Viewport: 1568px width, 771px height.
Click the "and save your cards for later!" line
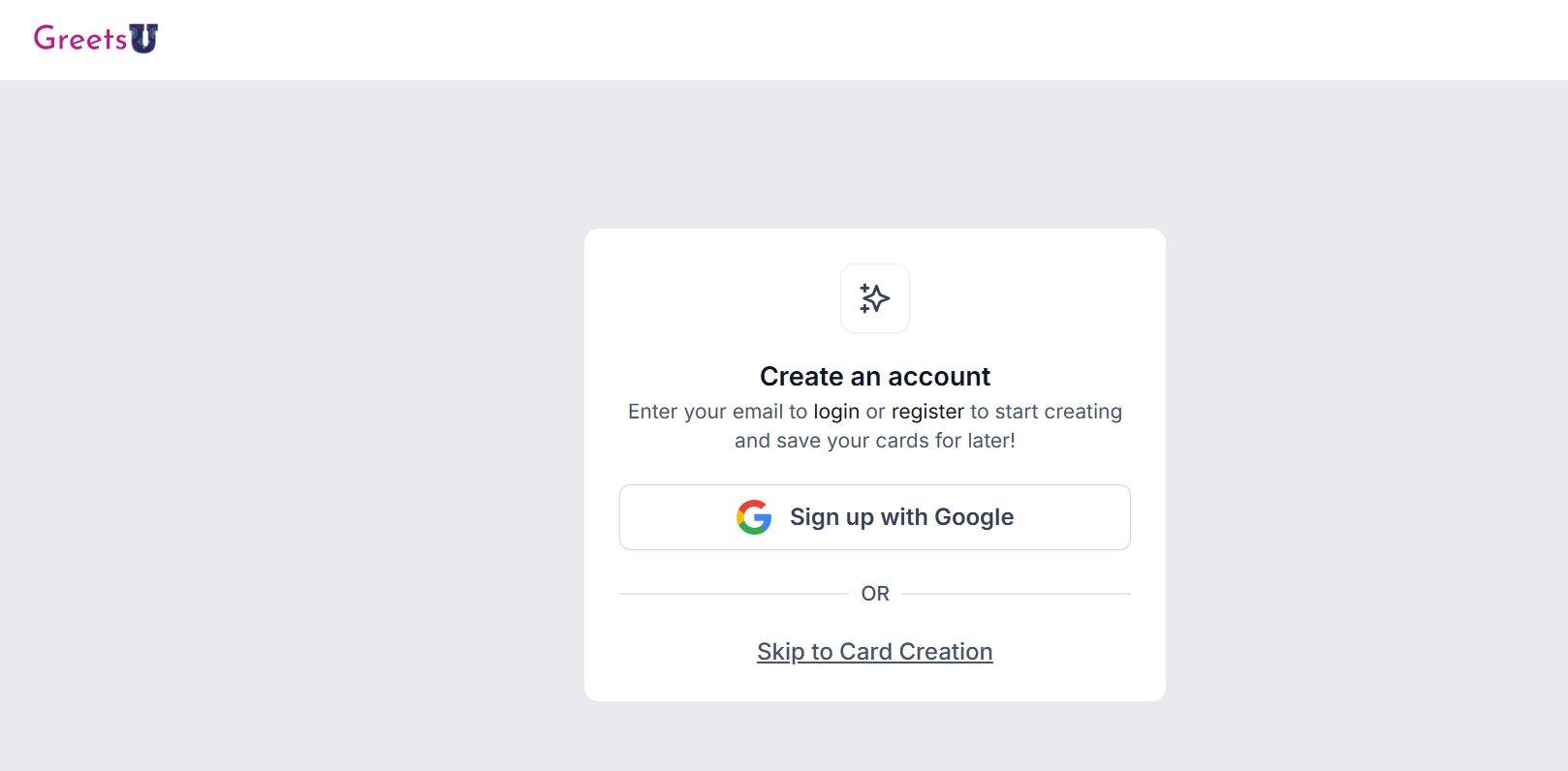(874, 441)
